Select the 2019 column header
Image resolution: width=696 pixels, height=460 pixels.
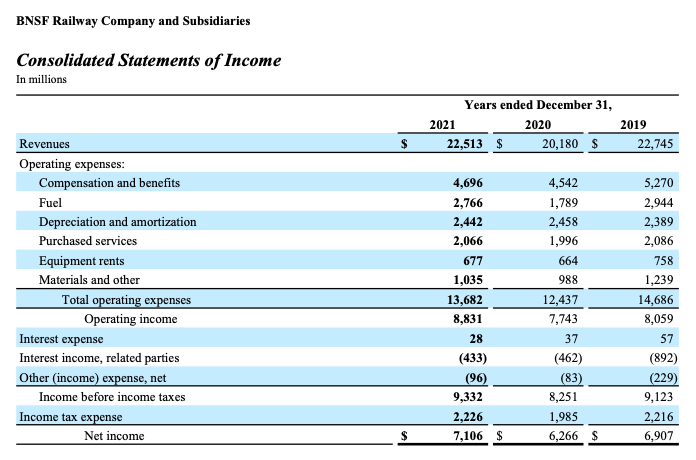click(633, 125)
